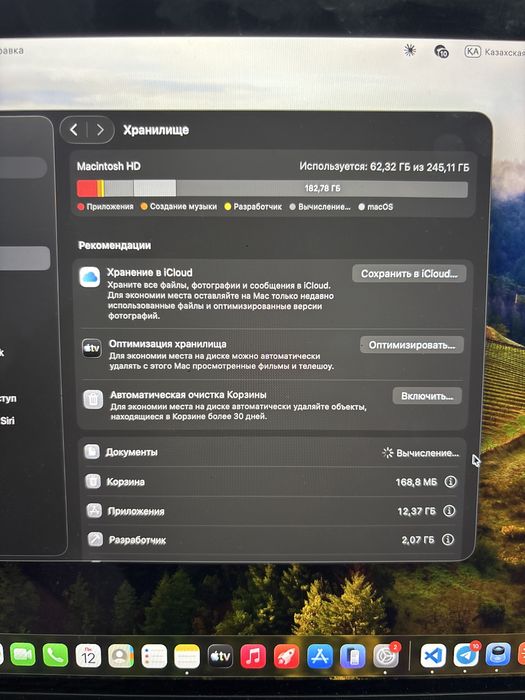Click System Settings in the Dock
525x700 pixels.
[x=386, y=656]
